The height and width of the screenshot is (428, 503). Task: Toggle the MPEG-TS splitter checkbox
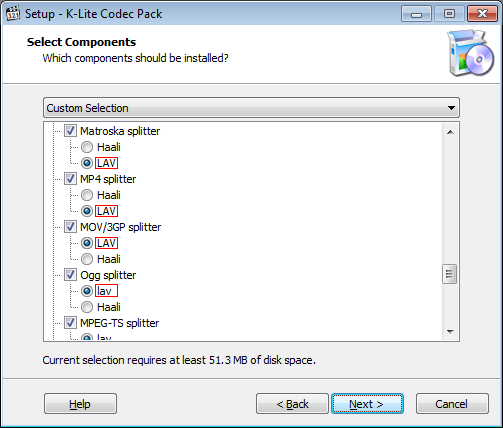[70, 323]
